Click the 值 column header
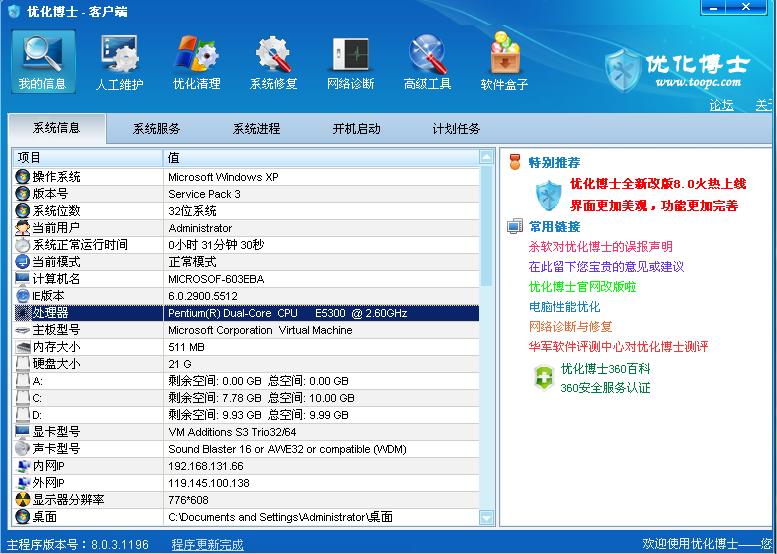 tap(321, 158)
